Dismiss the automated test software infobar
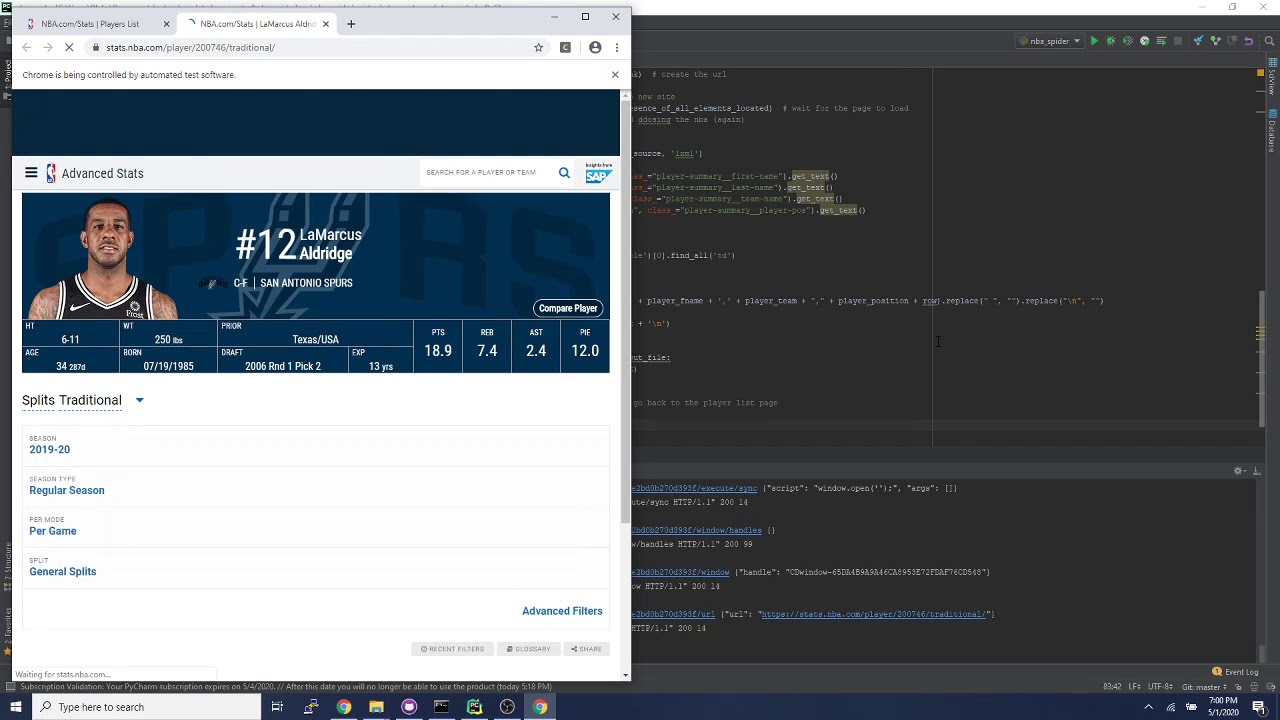1280x720 pixels. tap(615, 75)
